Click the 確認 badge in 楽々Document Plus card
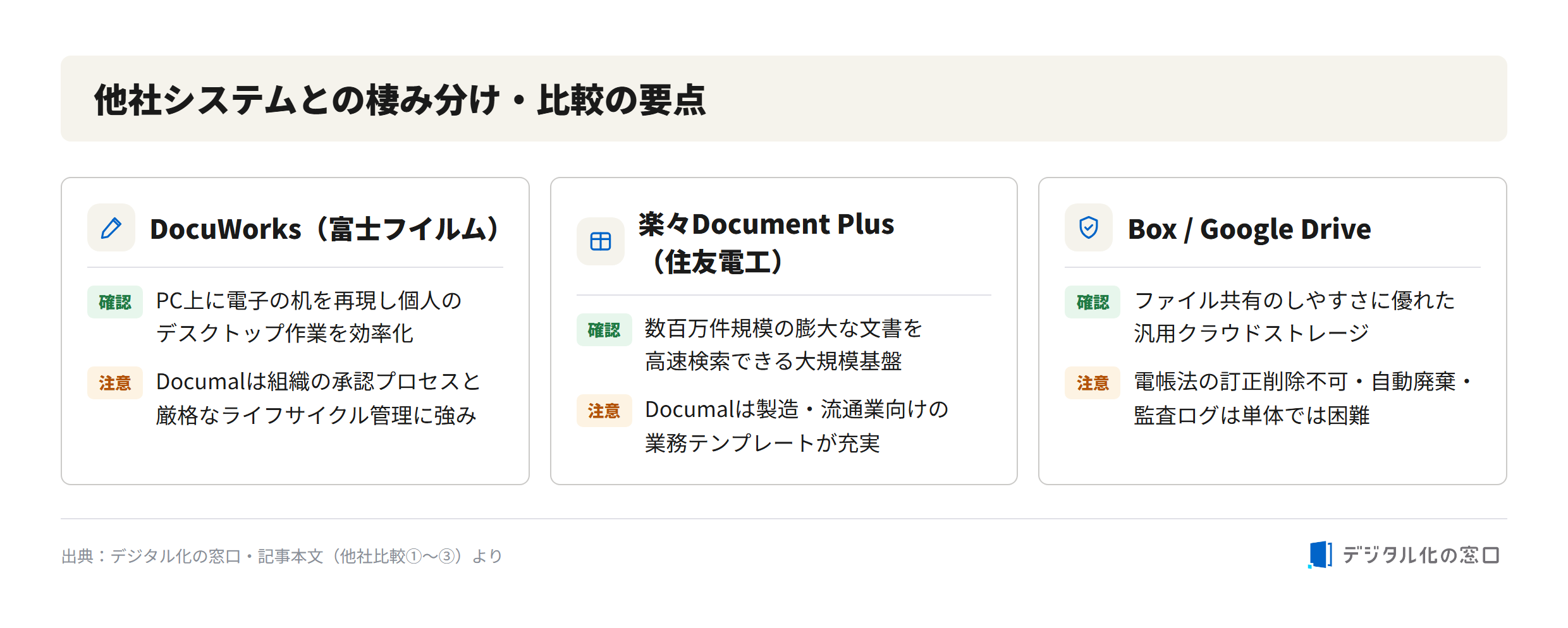Screen dimensions: 1568x628 click(604, 330)
